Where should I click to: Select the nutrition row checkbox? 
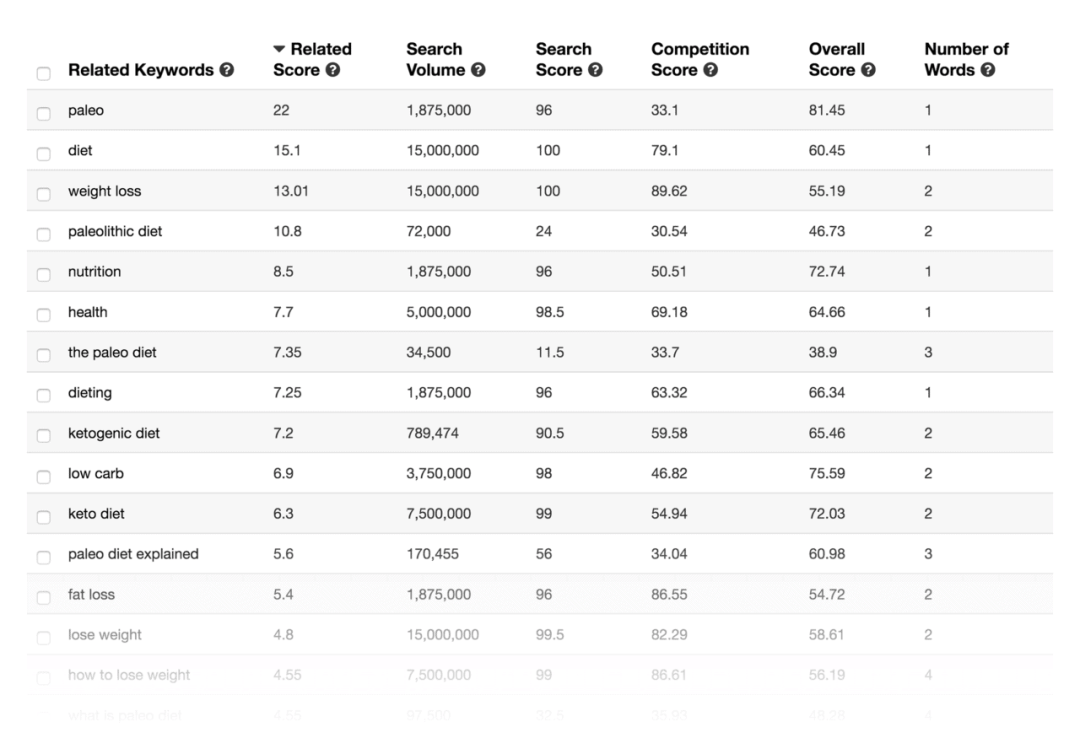click(43, 274)
